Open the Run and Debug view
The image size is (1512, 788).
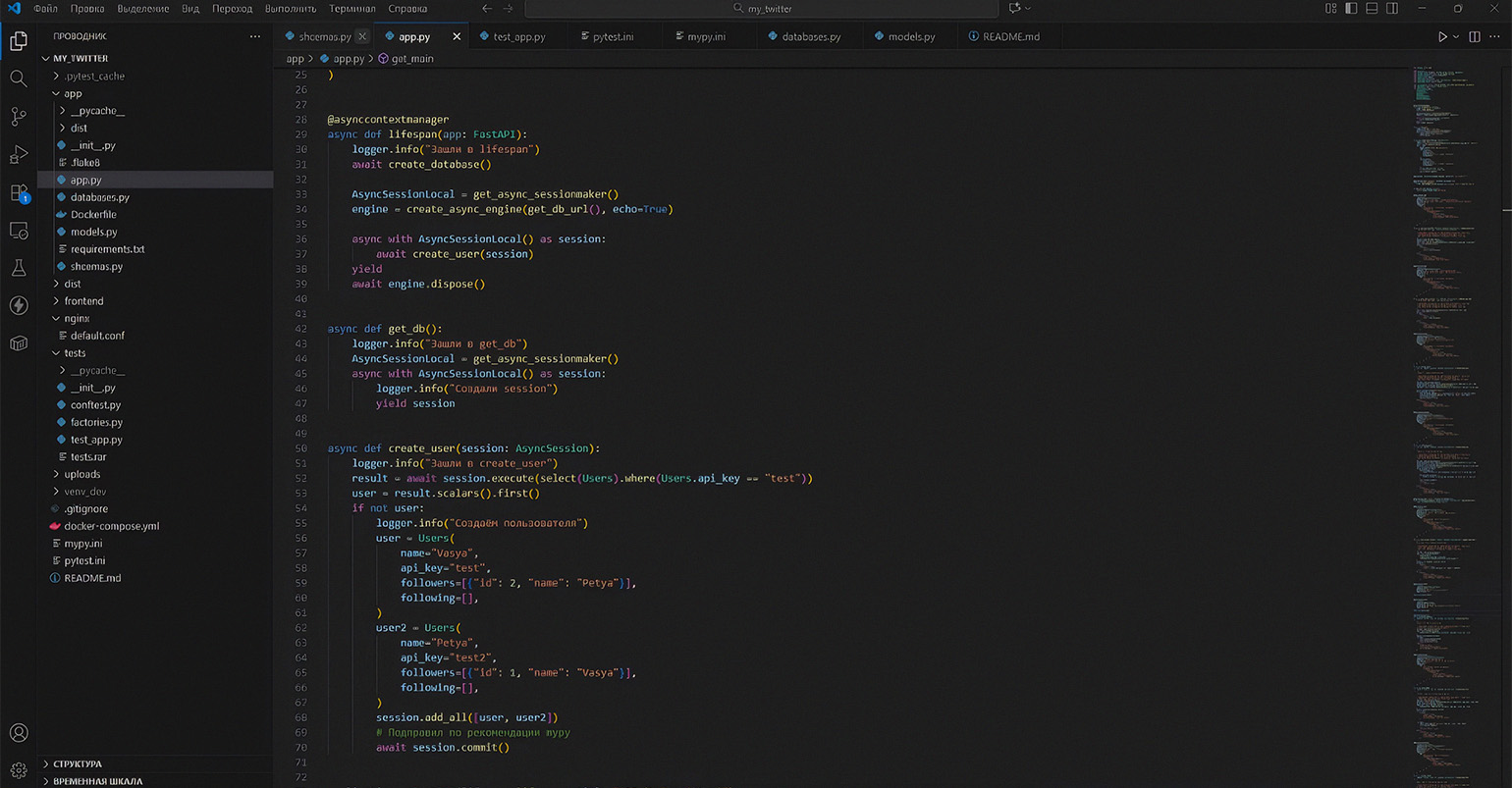click(18, 155)
